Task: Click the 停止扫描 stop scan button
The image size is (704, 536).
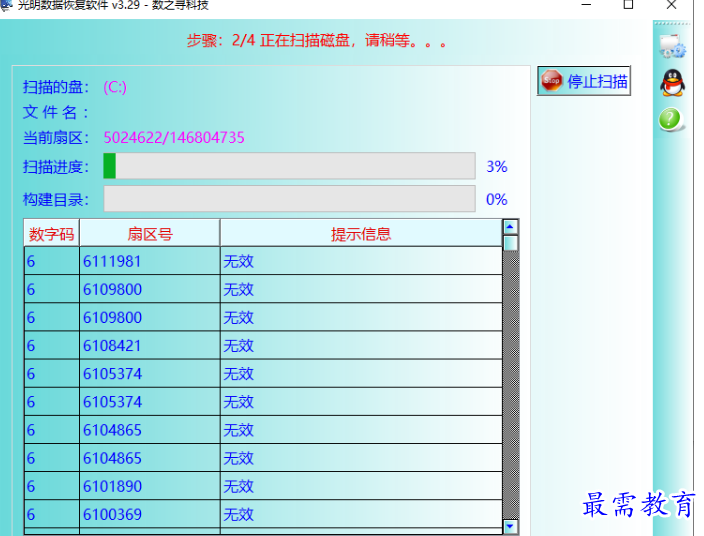Action: [x=584, y=81]
